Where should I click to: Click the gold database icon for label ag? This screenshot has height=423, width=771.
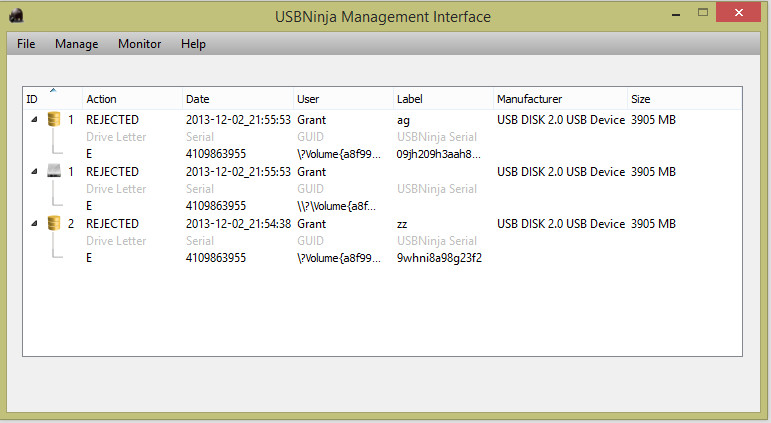54,120
